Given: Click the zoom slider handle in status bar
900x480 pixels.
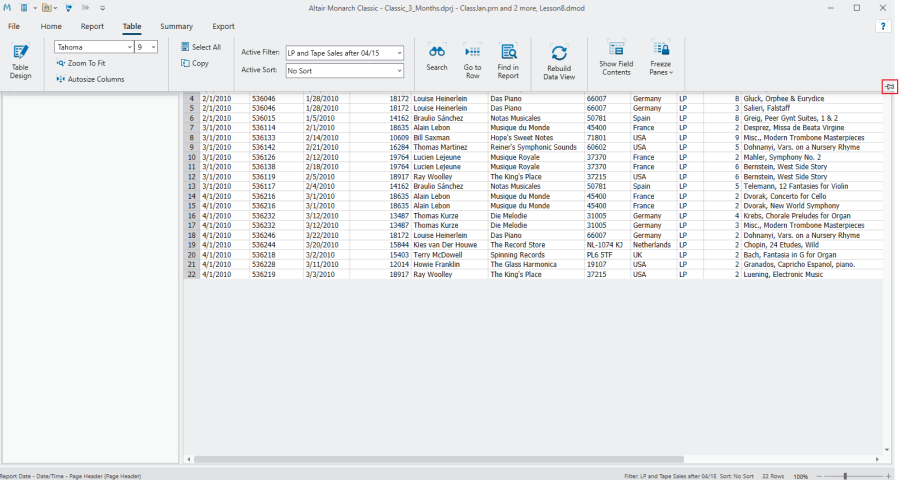Looking at the screenshot, I should 845,476.
